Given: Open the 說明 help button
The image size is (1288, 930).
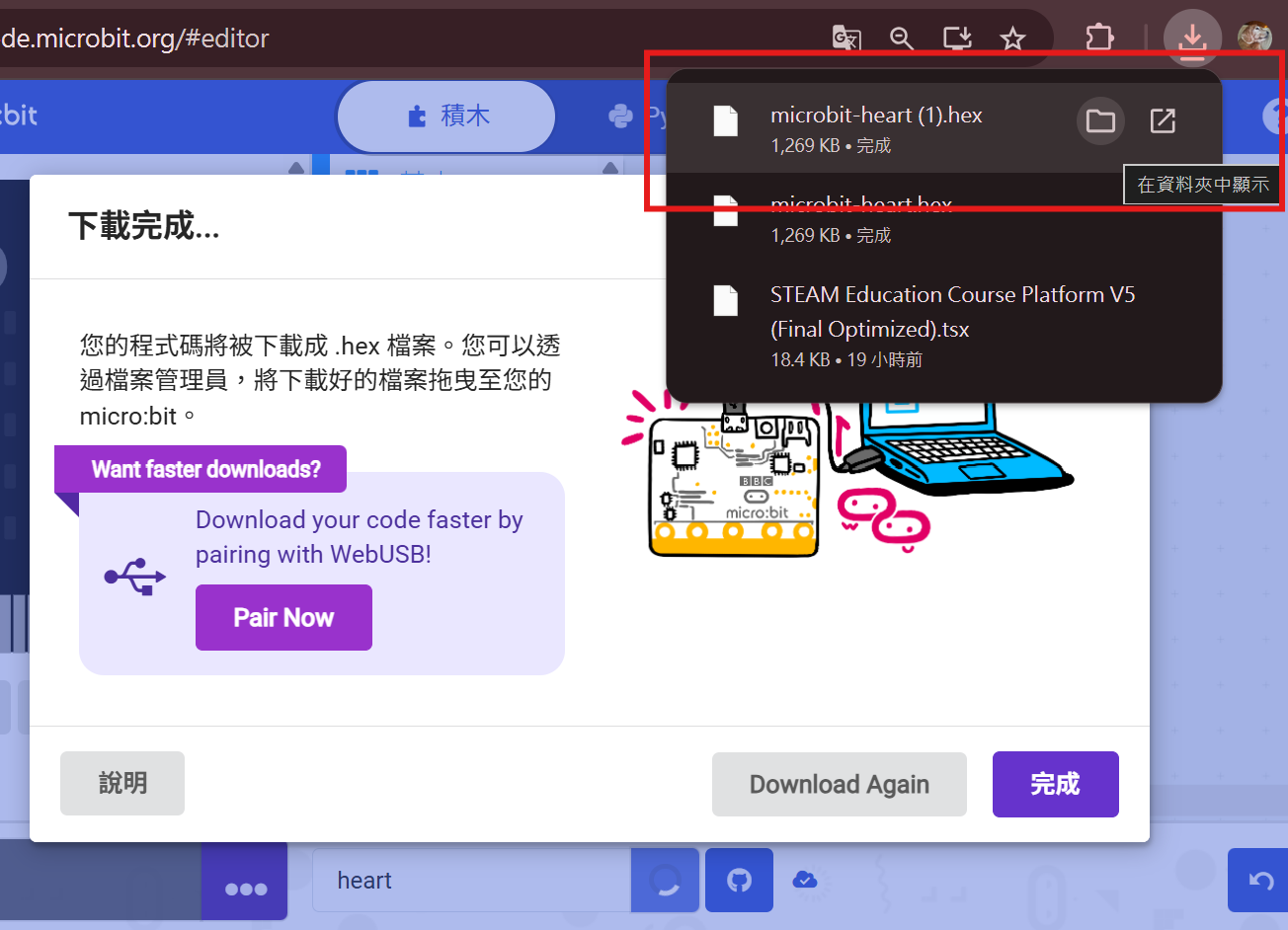Looking at the screenshot, I should pyautogui.click(x=122, y=783).
